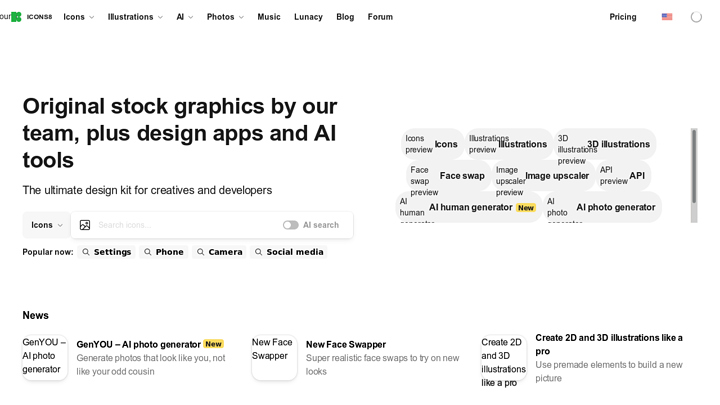Open the AI human generator chip
The width and height of the screenshot is (720, 405).
tap(468, 208)
